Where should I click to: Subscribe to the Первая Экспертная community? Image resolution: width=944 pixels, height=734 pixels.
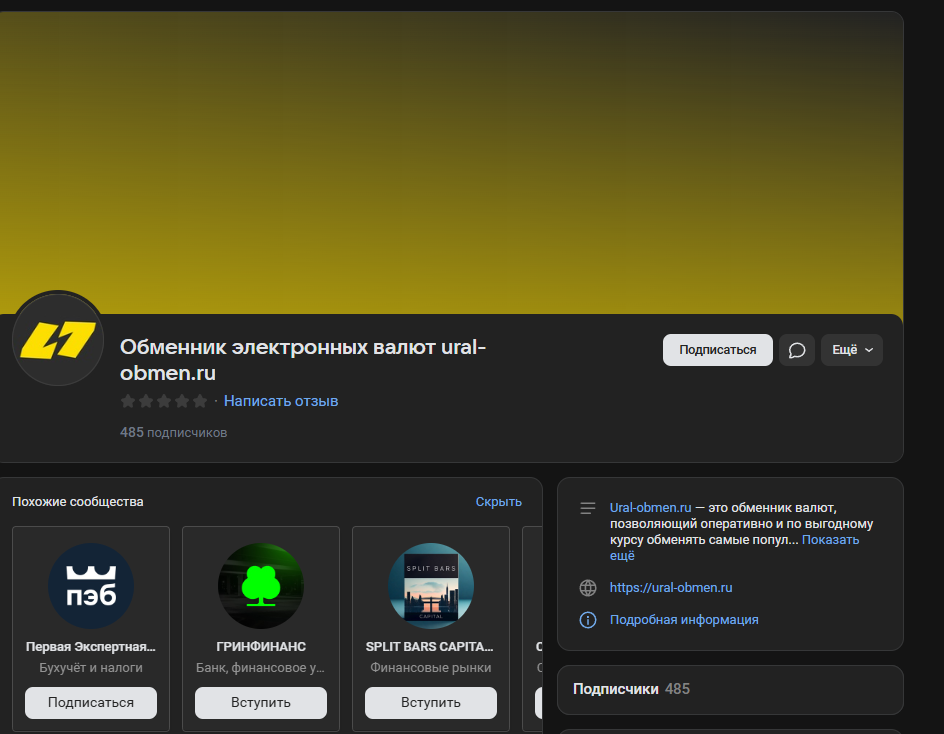(x=91, y=703)
